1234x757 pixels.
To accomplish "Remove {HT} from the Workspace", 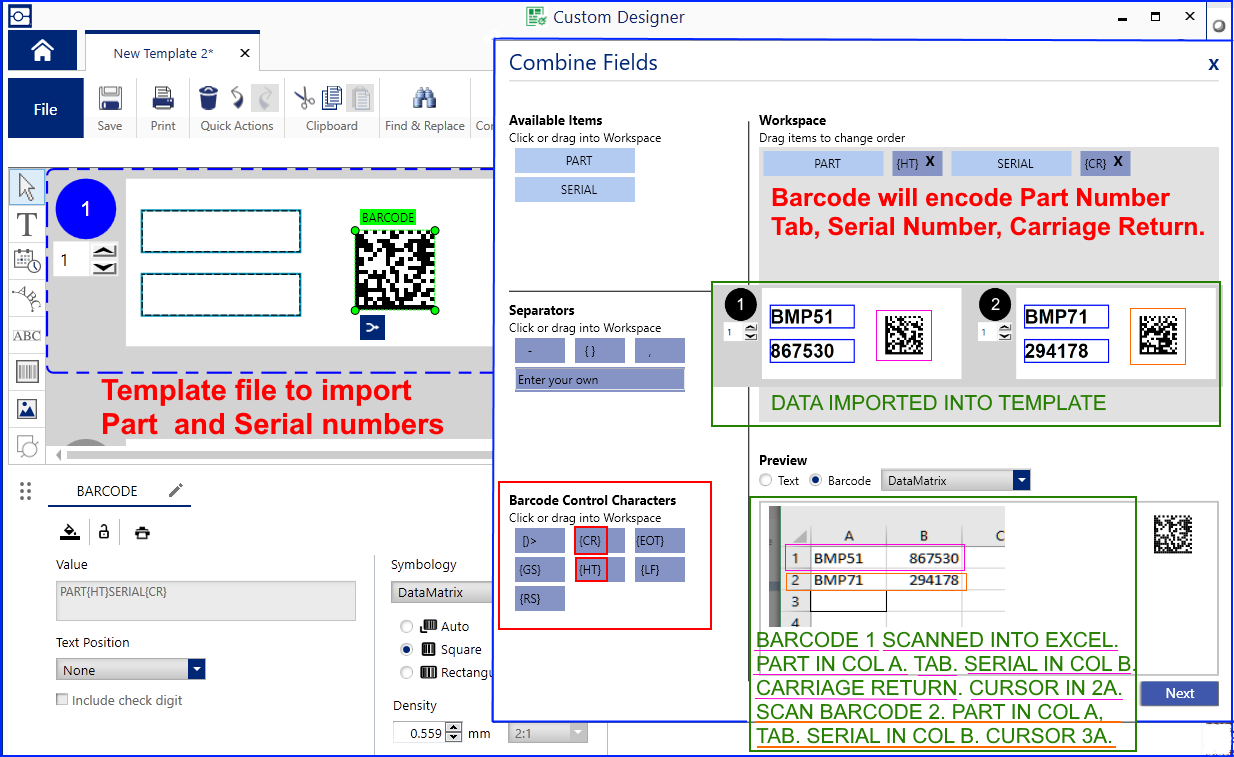I will pyautogui.click(x=930, y=161).
